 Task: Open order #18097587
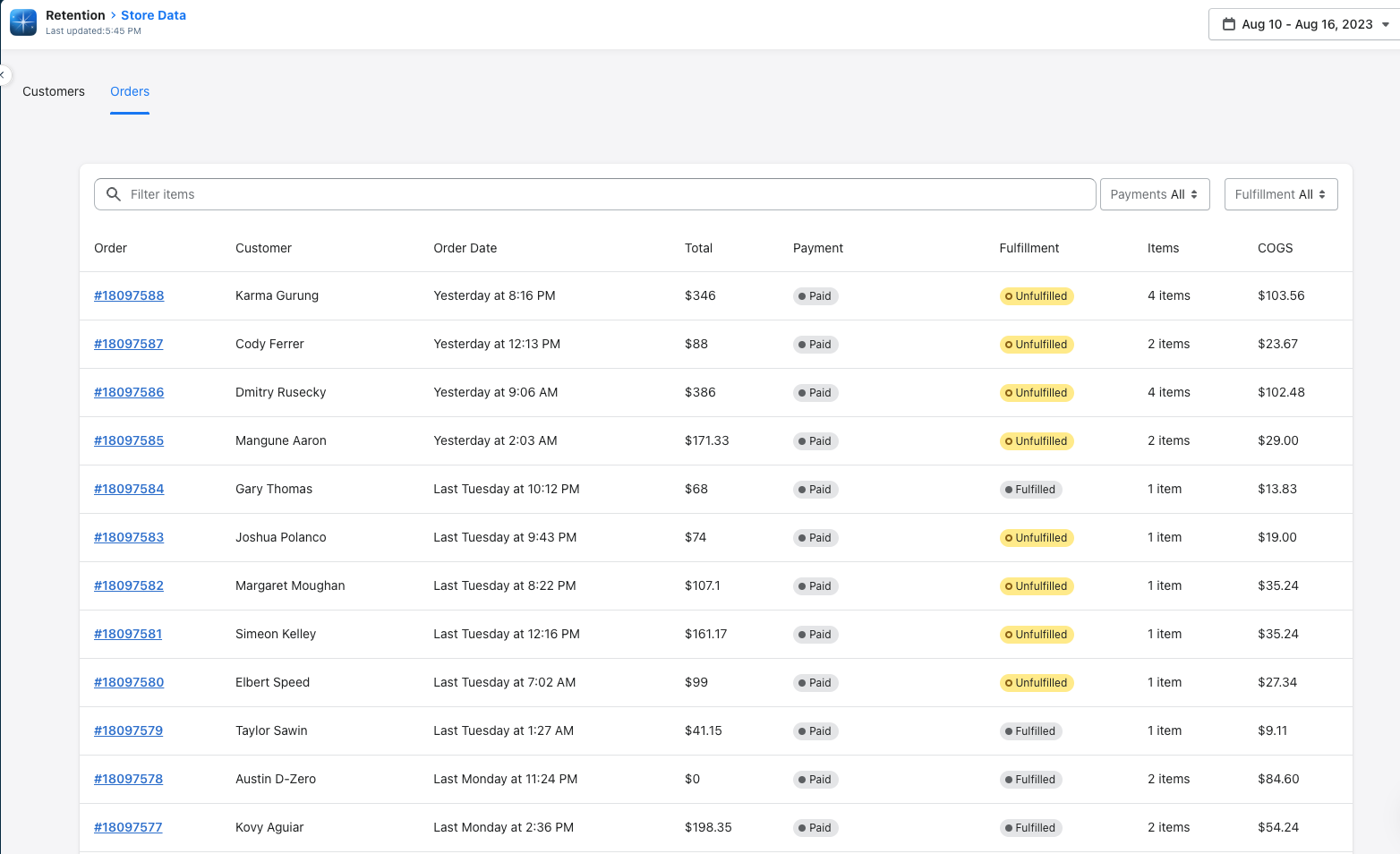[129, 344]
